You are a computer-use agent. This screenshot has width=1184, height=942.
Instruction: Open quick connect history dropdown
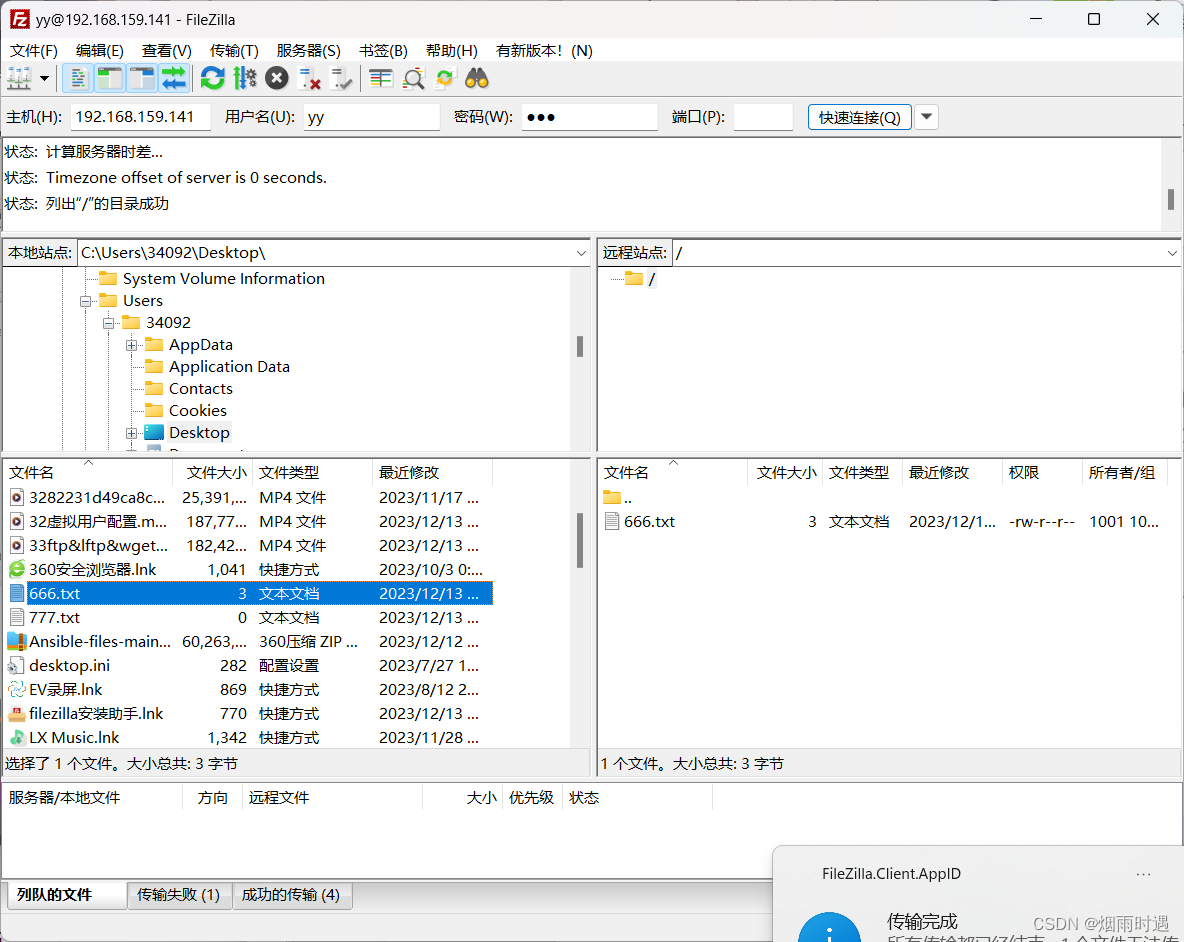pyautogui.click(x=927, y=117)
